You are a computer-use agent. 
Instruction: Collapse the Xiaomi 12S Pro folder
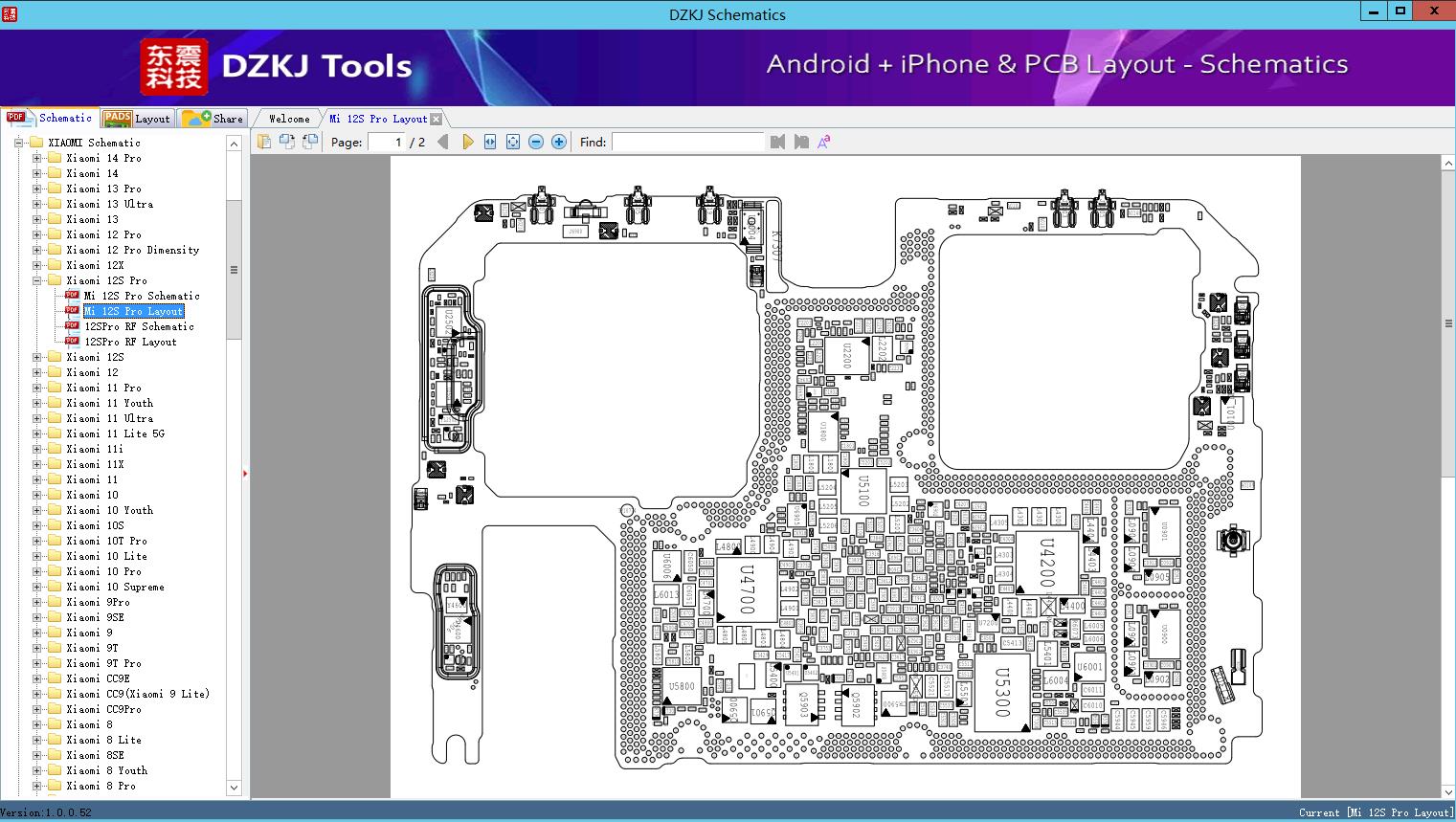pos(36,280)
